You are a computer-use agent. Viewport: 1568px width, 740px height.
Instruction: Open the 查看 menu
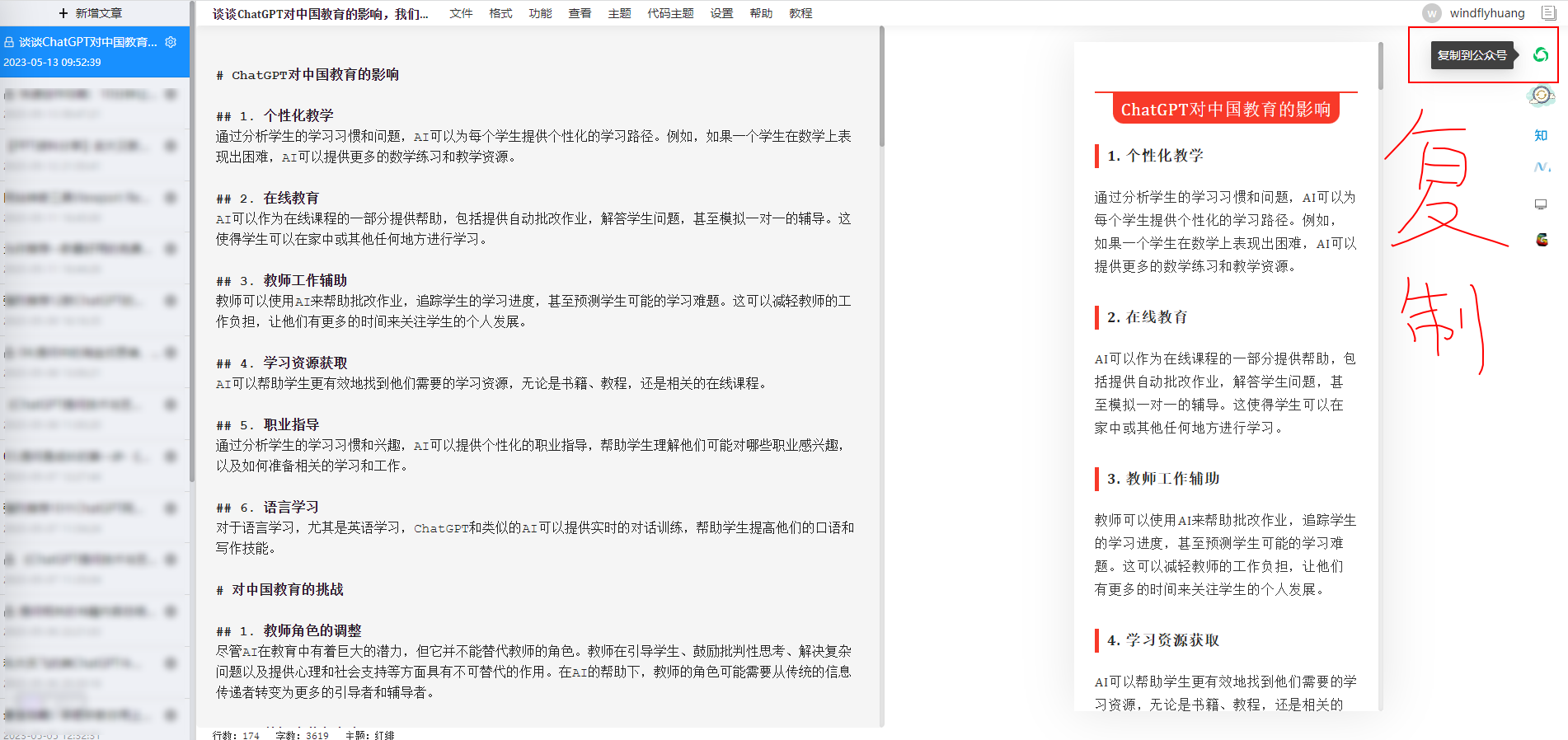[x=580, y=13]
